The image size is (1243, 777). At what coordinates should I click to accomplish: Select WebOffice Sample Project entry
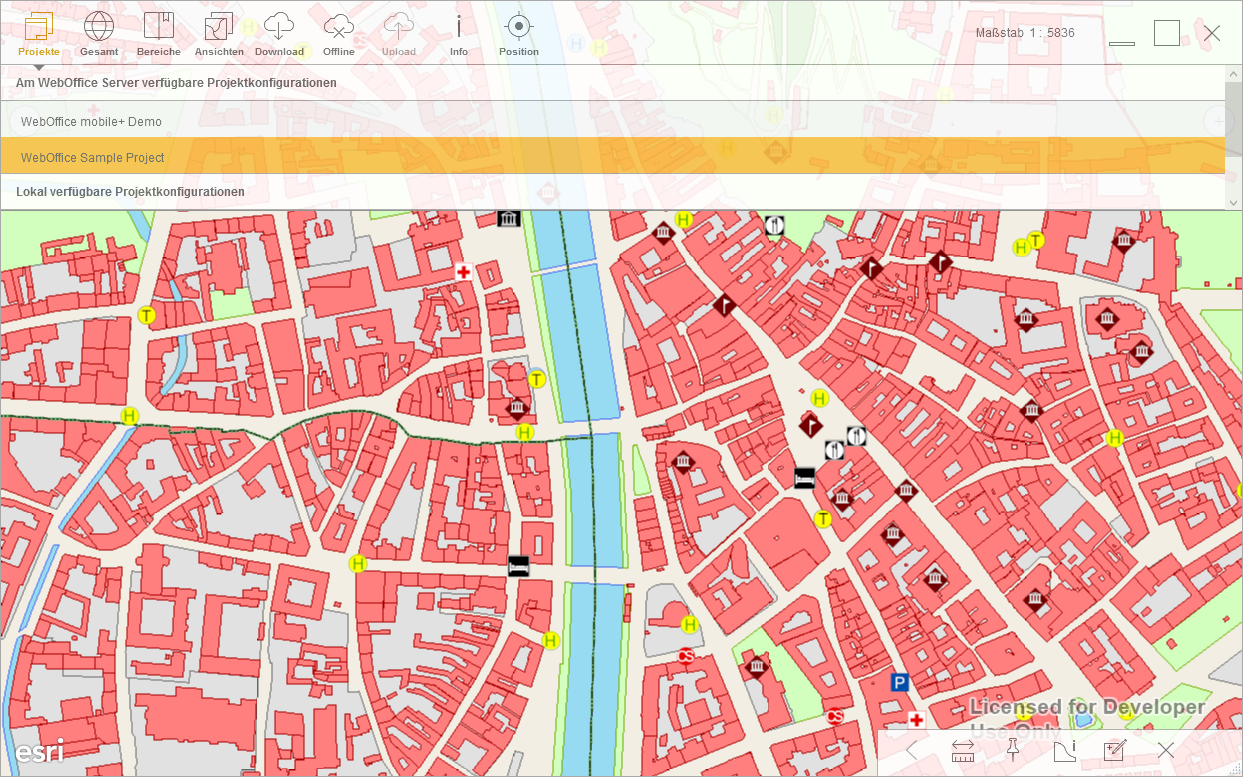(613, 157)
